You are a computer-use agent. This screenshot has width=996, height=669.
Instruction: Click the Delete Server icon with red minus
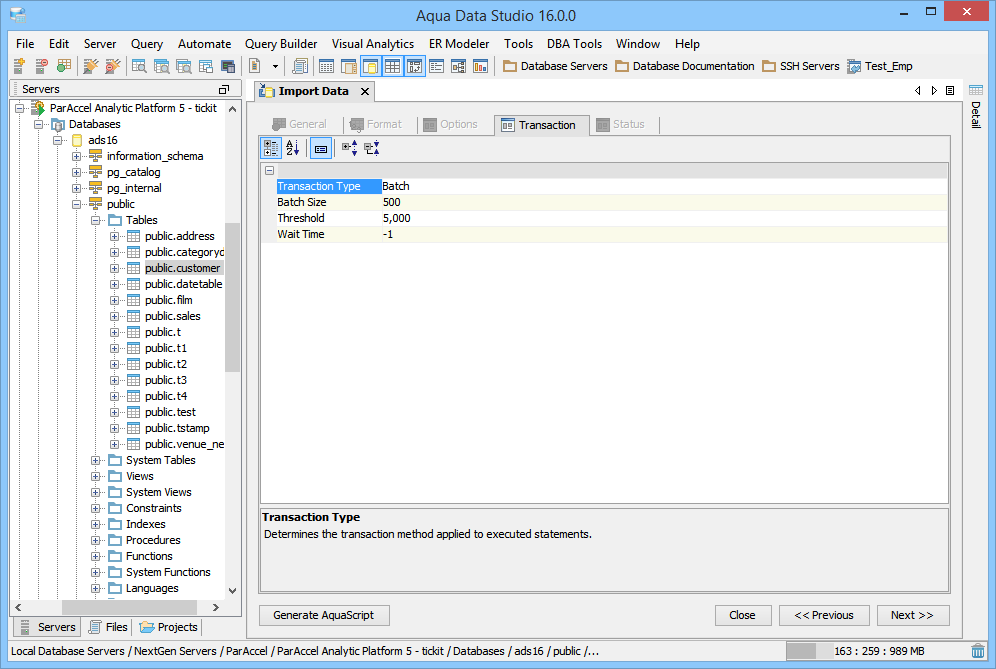[x=41, y=66]
